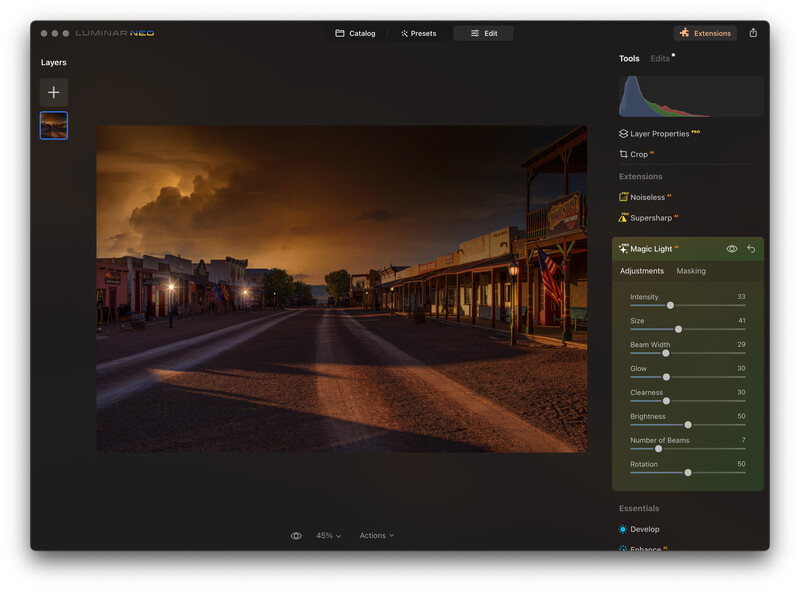Viewport: 800px width, 591px height.
Task: Select the street photo layer thumbnail
Action: click(54, 125)
